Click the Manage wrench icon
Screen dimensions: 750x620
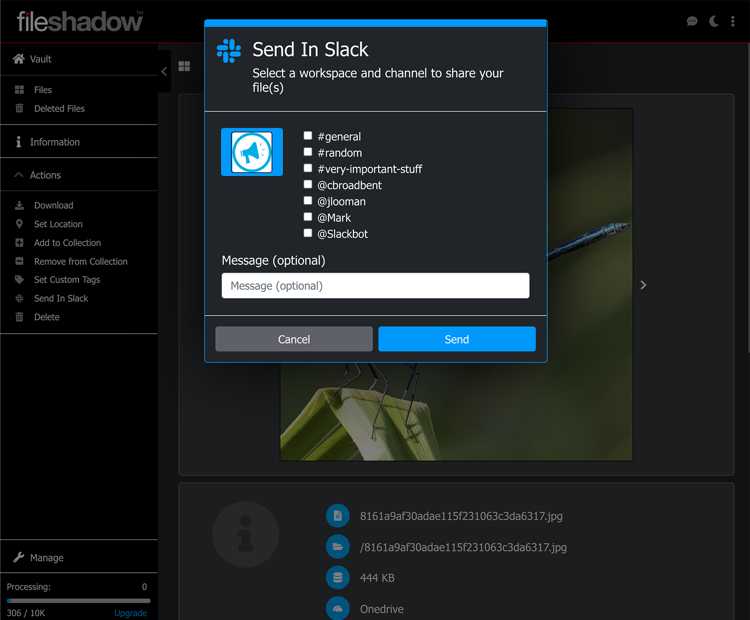[19, 557]
